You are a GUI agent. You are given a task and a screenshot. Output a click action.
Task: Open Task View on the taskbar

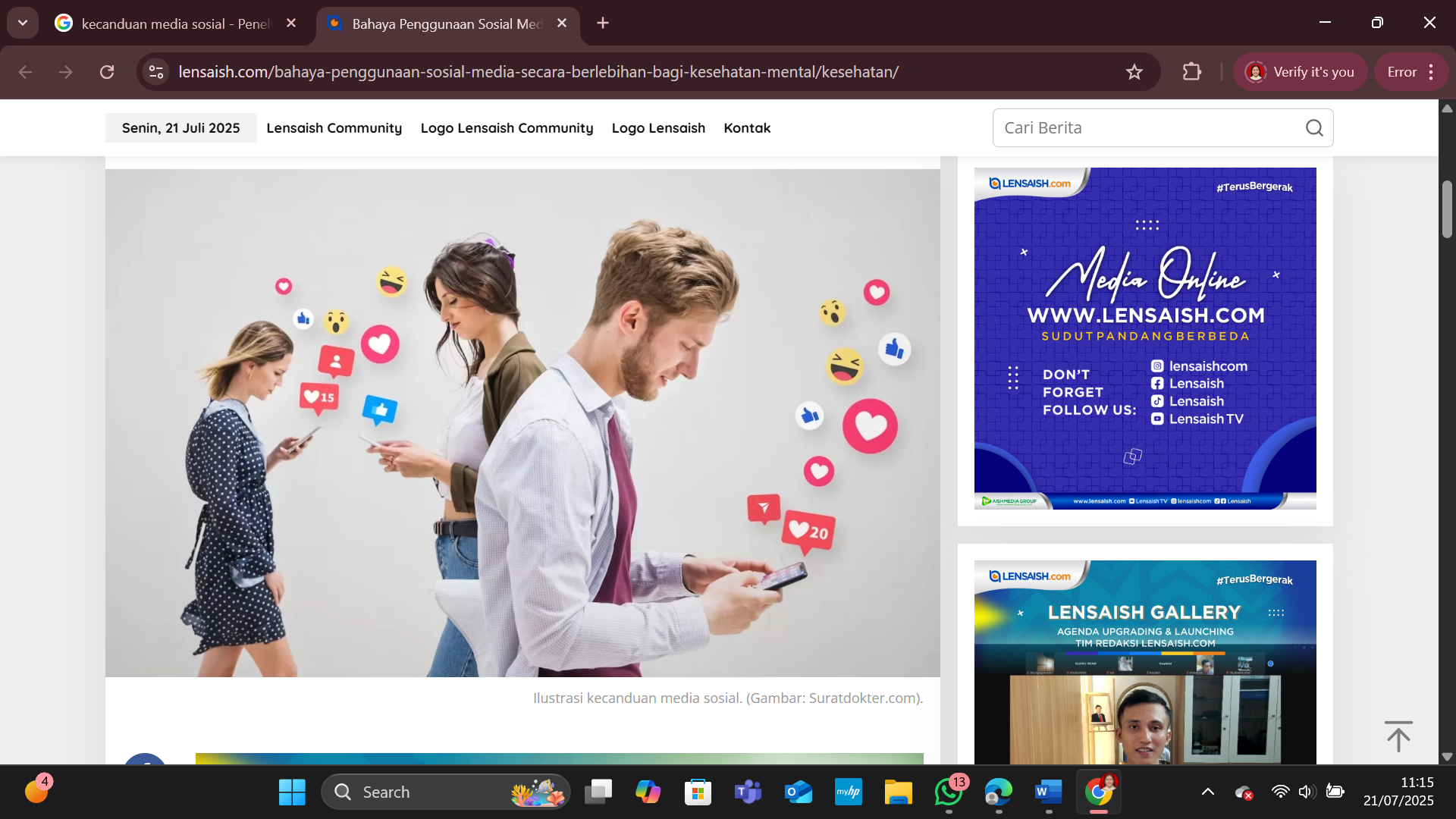598,792
